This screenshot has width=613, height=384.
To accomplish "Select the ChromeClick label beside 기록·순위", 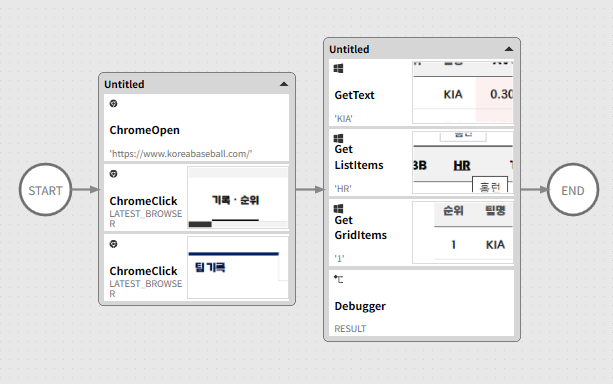I will [143, 201].
